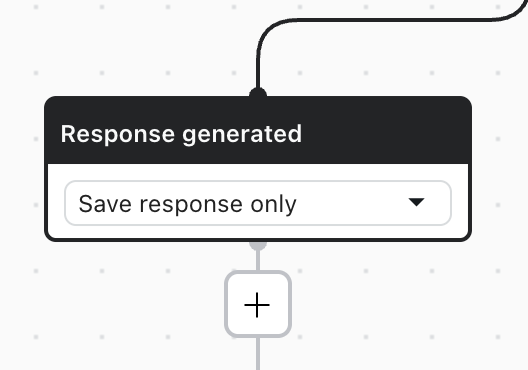Click empty space inside dropdown before the arrow
Image resolution: width=528 pixels, height=370 pixels.
pos(350,203)
